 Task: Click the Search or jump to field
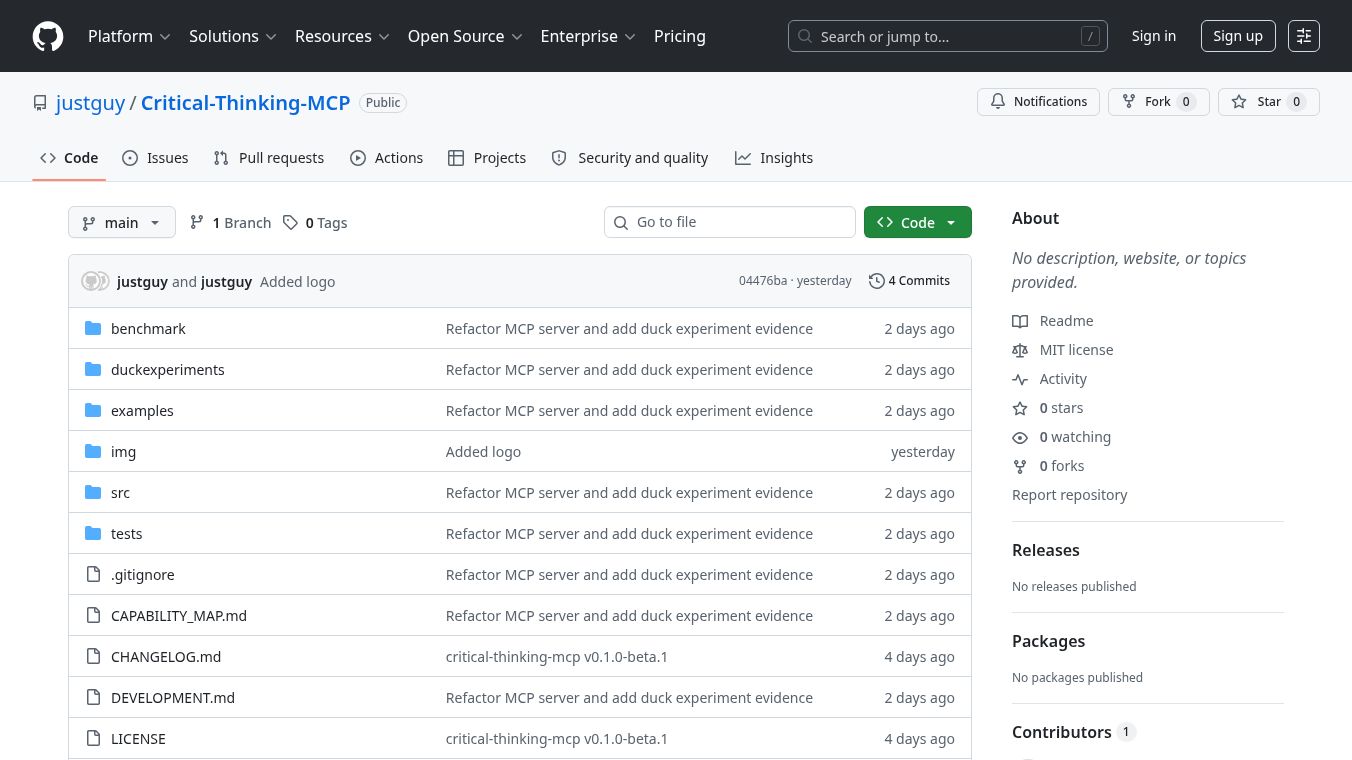pyautogui.click(x=948, y=36)
